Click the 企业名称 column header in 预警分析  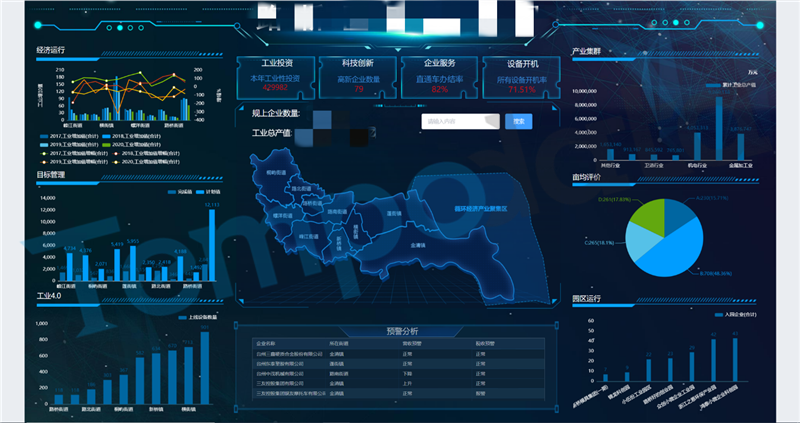tap(266, 342)
